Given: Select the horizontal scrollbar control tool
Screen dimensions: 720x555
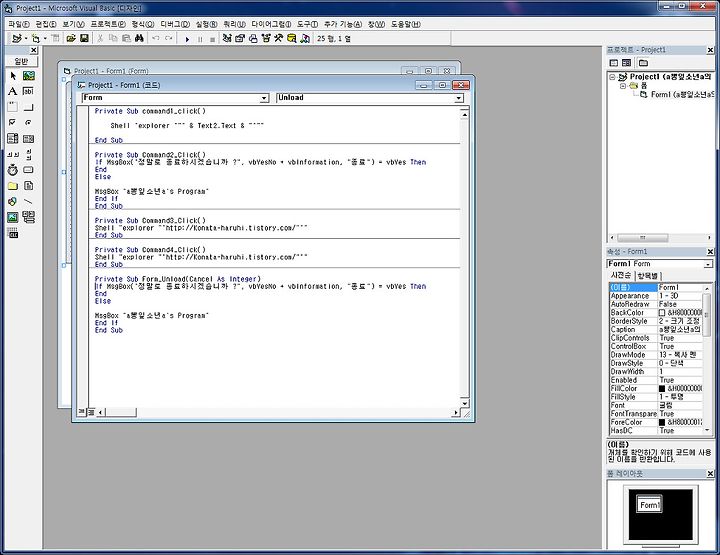Looking at the screenshot, I should pos(13,154).
